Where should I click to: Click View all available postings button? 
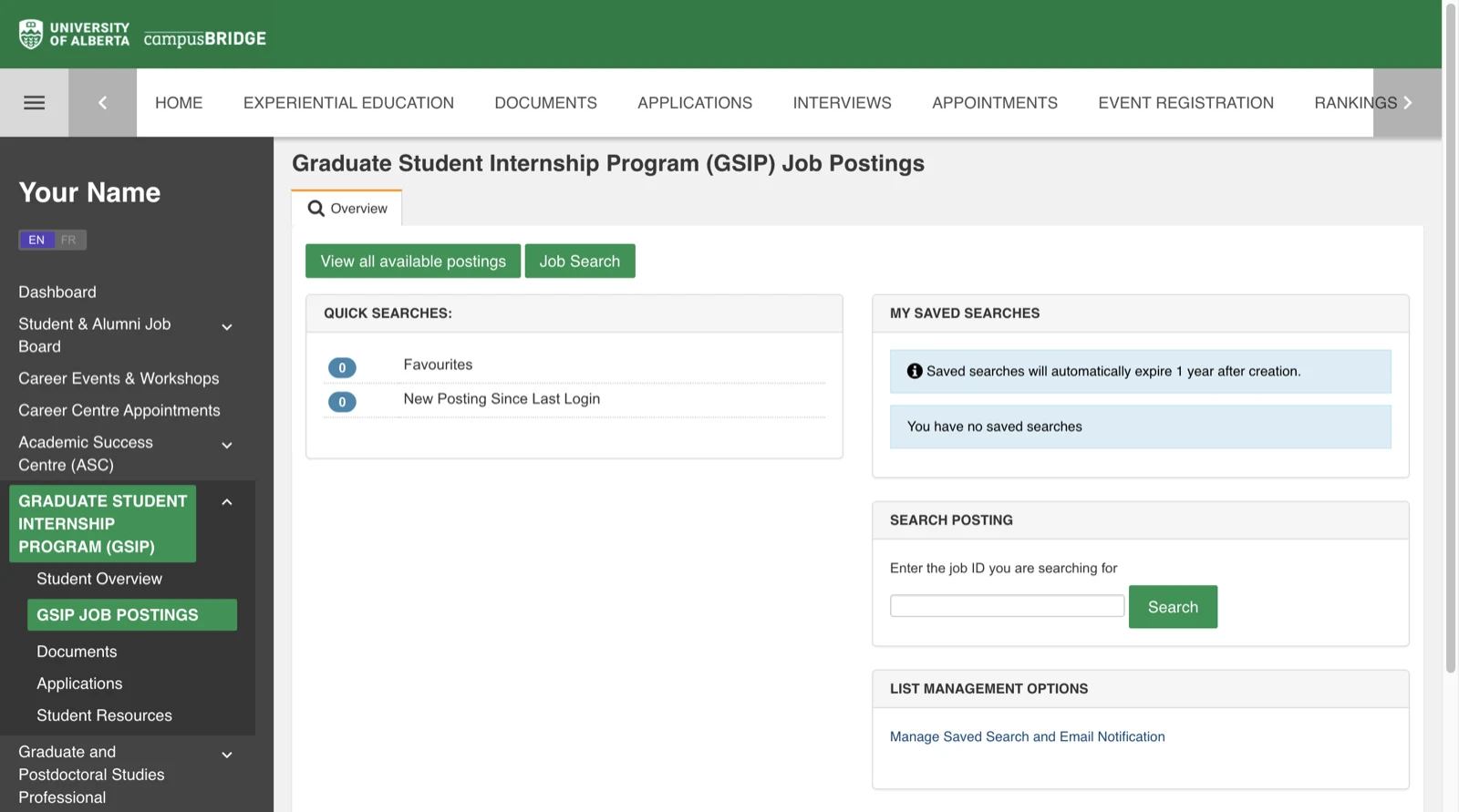pos(413,261)
